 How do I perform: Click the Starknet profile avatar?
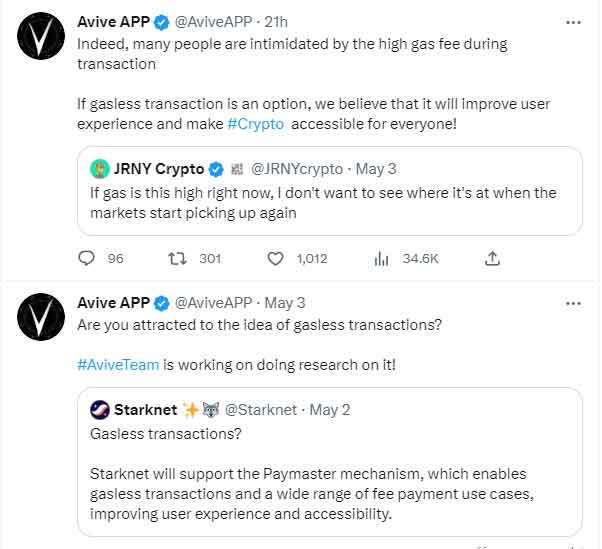coord(100,410)
